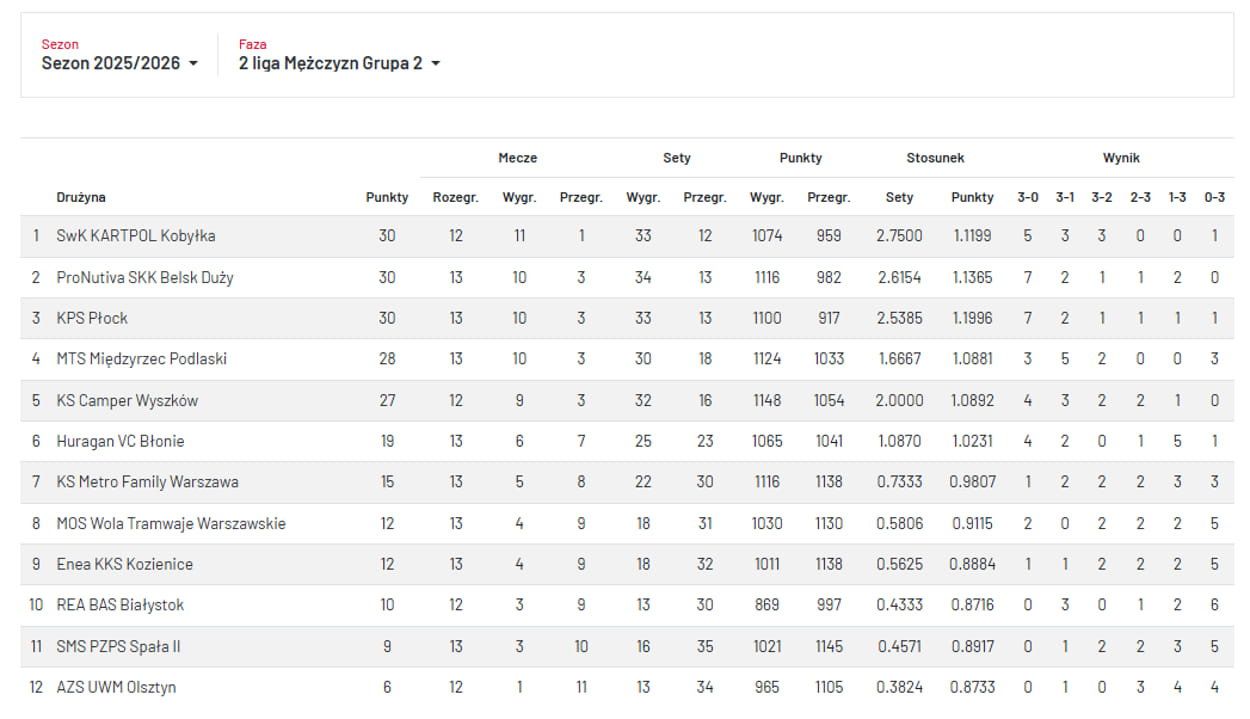
Task: Click the Punkty column header beside Drużyna
Action: 387,197
